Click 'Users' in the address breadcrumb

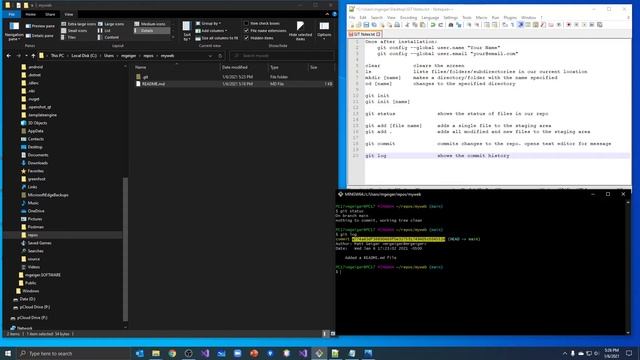[x=109, y=56]
